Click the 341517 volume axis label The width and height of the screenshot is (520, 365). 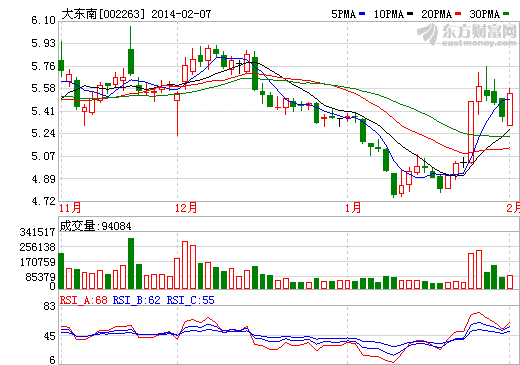[x=37, y=232]
